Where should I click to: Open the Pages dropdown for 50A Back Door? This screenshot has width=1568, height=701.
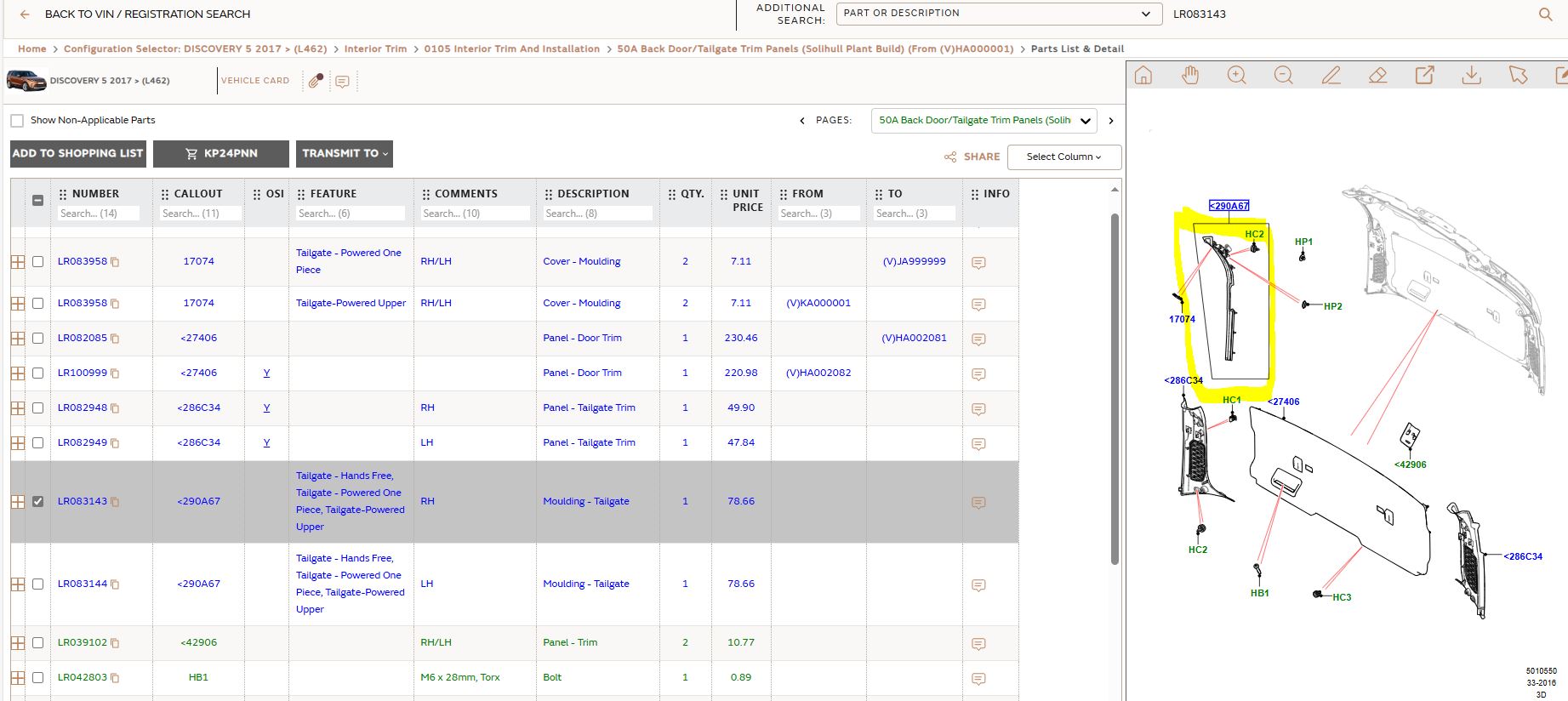point(984,121)
